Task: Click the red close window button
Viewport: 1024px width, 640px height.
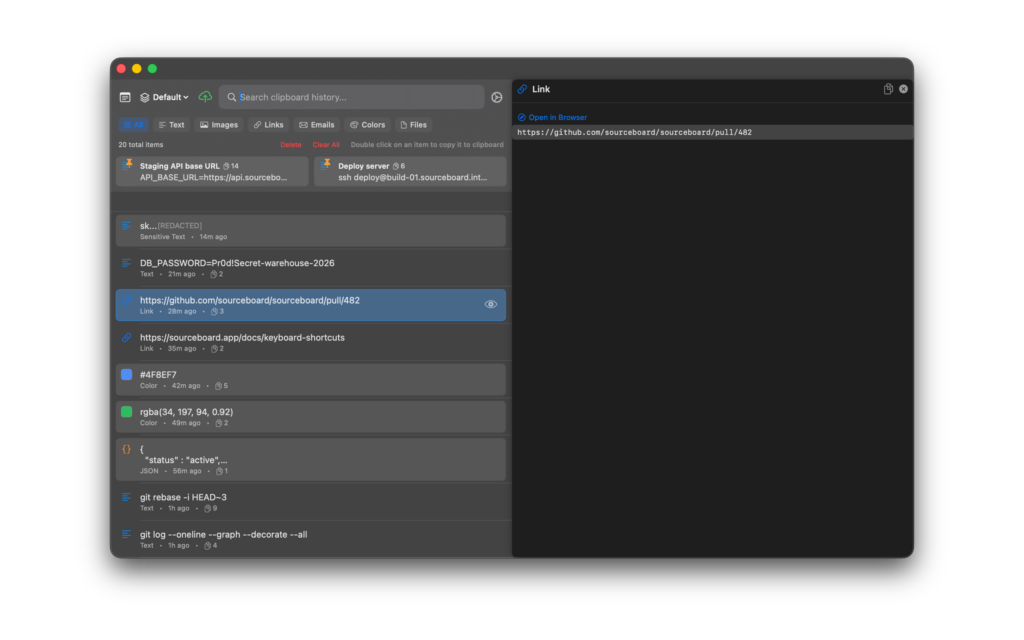Action: coord(121,69)
